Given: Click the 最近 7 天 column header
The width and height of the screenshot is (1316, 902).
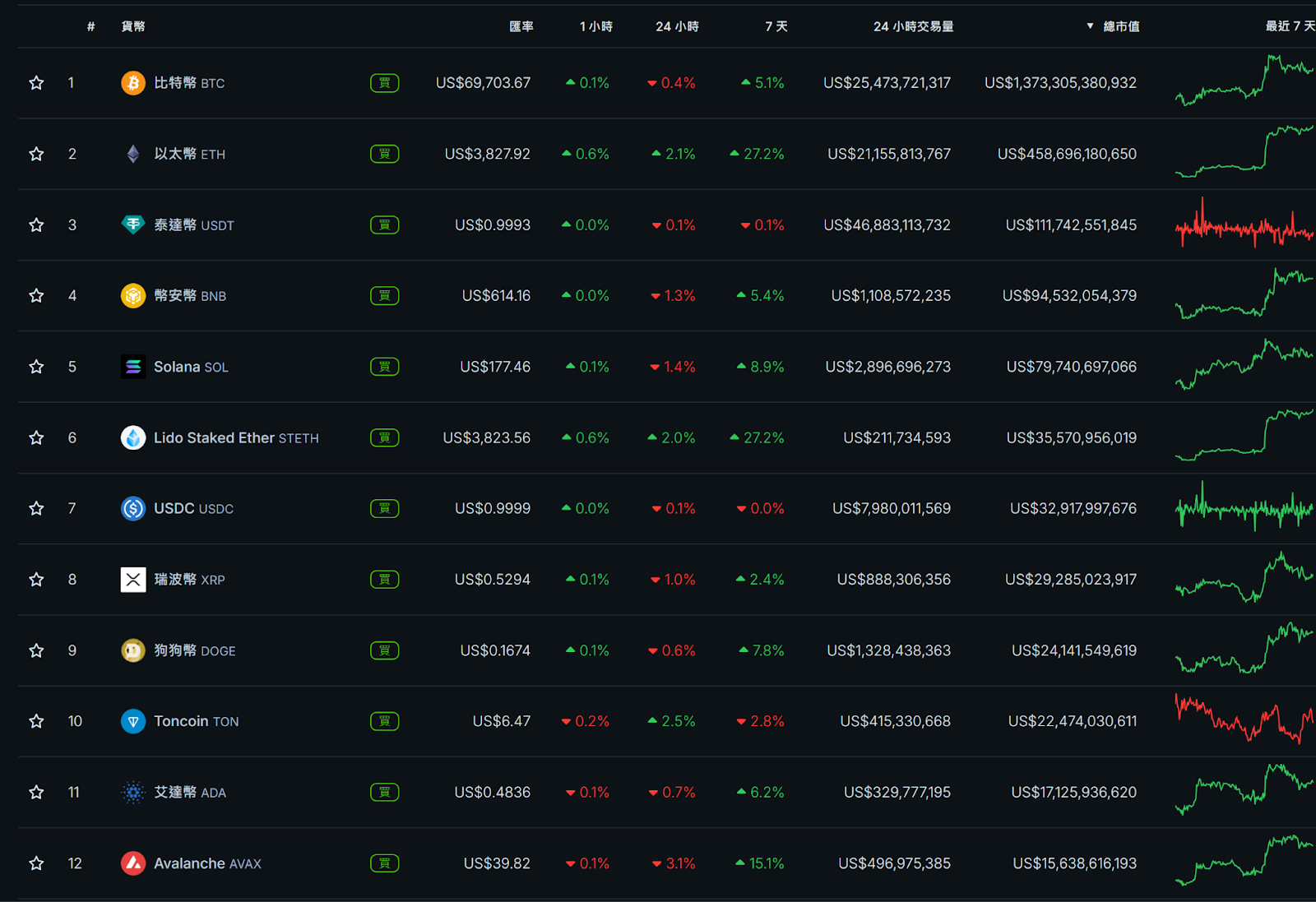Looking at the screenshot, I should [1290, 26].
